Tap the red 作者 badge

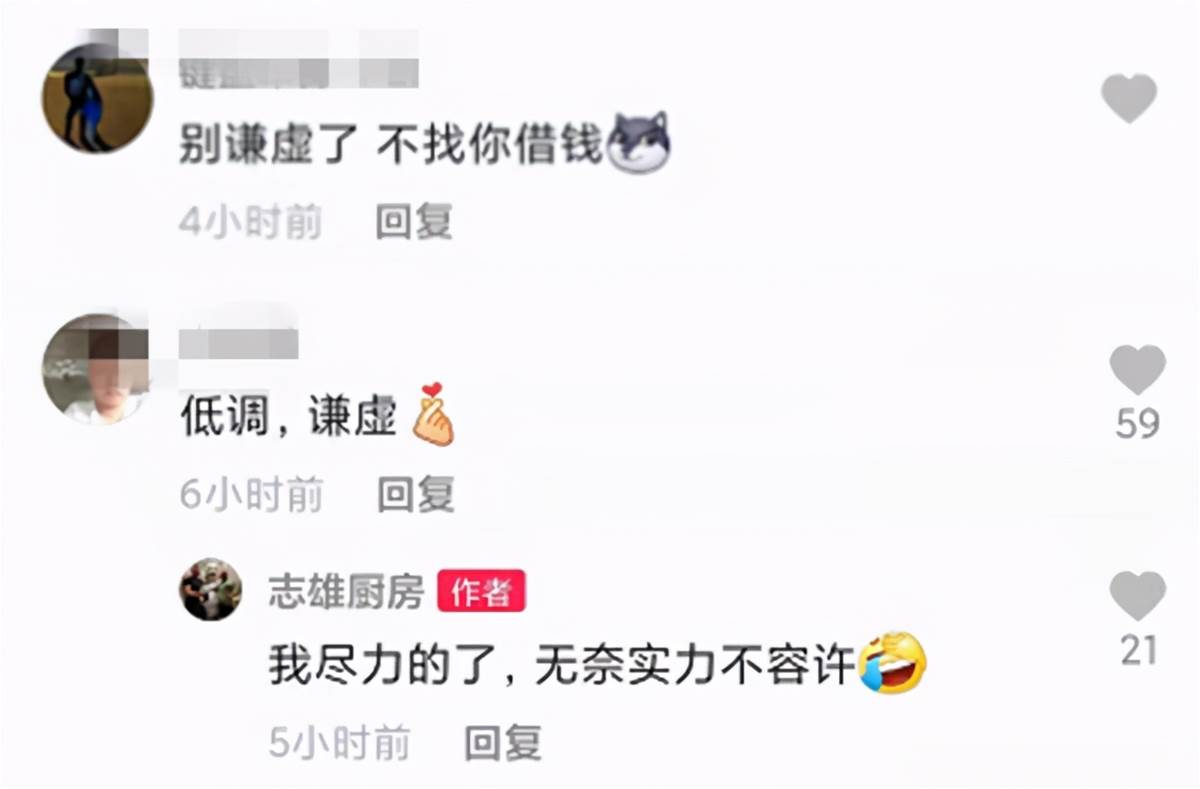point(481,593)
